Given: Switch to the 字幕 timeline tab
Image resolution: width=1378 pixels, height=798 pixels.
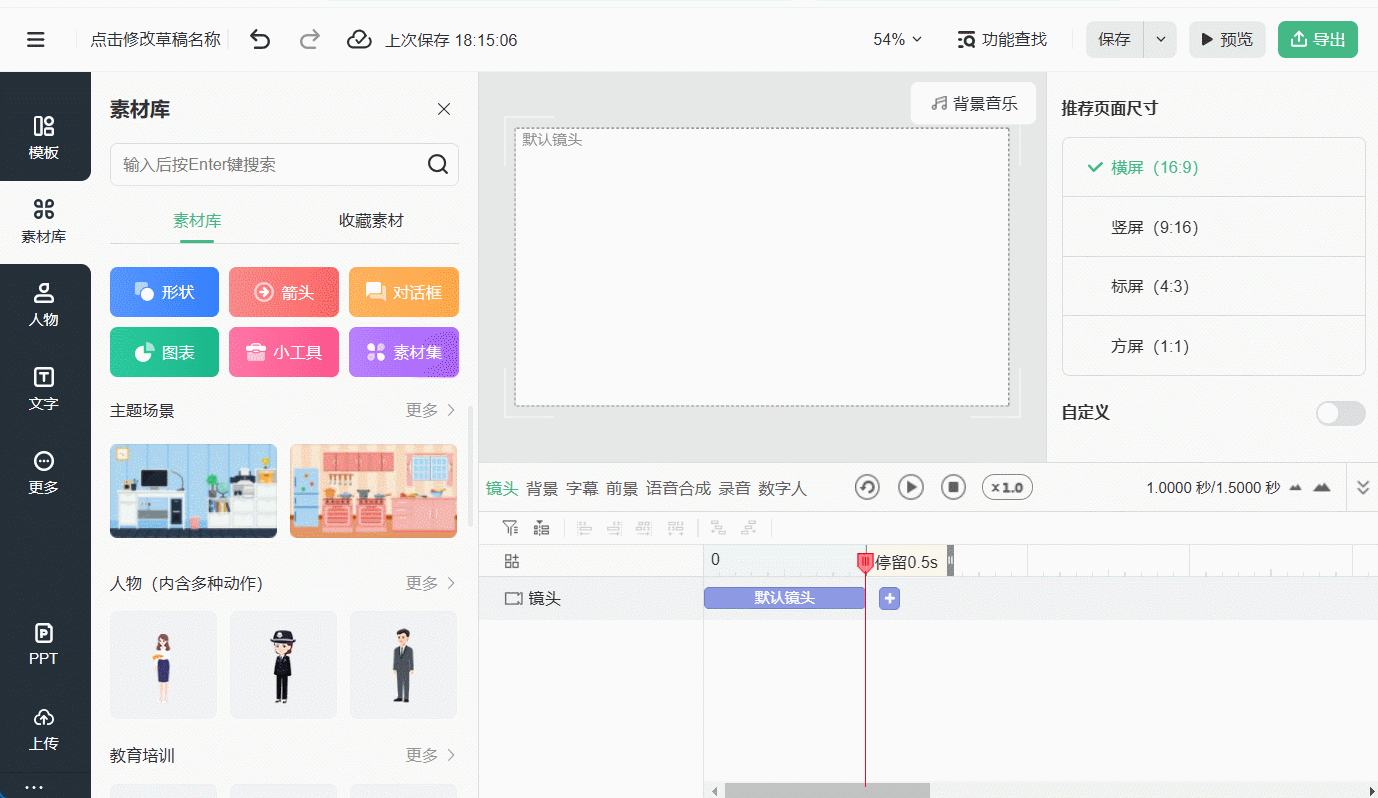Looking at the screenshot, I should (x=582, y=488).
